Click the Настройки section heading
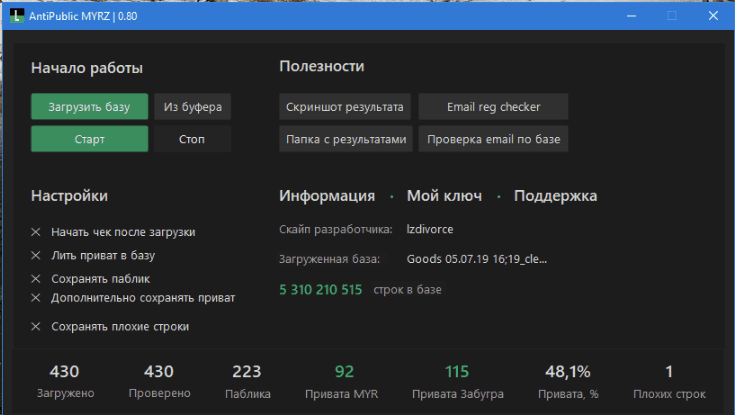Image resolution: width=735 pixels, height=415 pixels. (69, 196)
